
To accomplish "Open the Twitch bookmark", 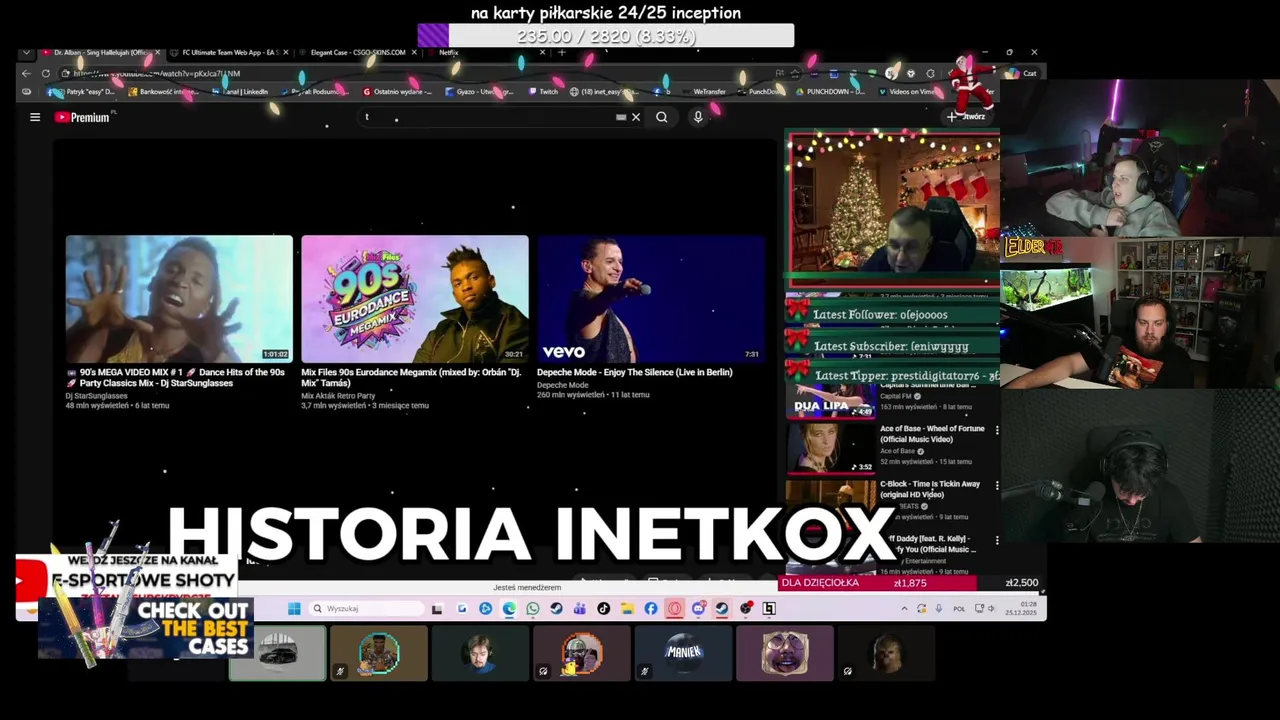I will pos(543,91).
